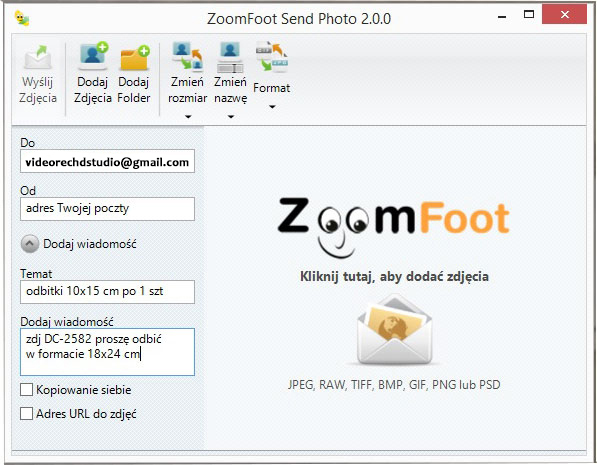Click the Zmień nazwę rename icon
Screen dimensions: 597x465
click(x=230, y=57)
